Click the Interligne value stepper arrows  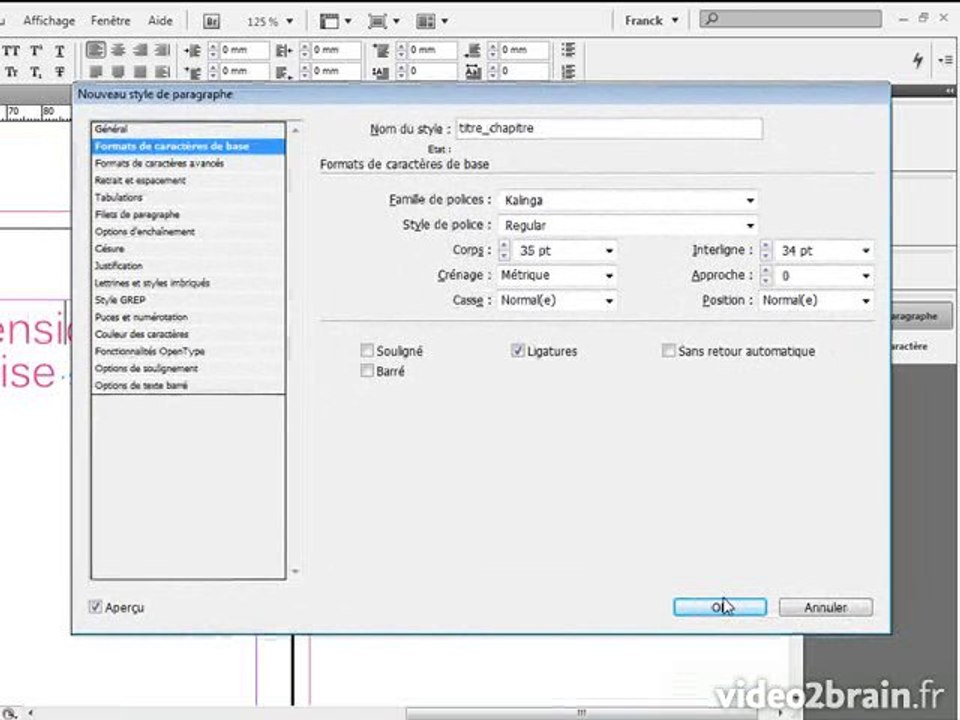[x=765, y=250]
